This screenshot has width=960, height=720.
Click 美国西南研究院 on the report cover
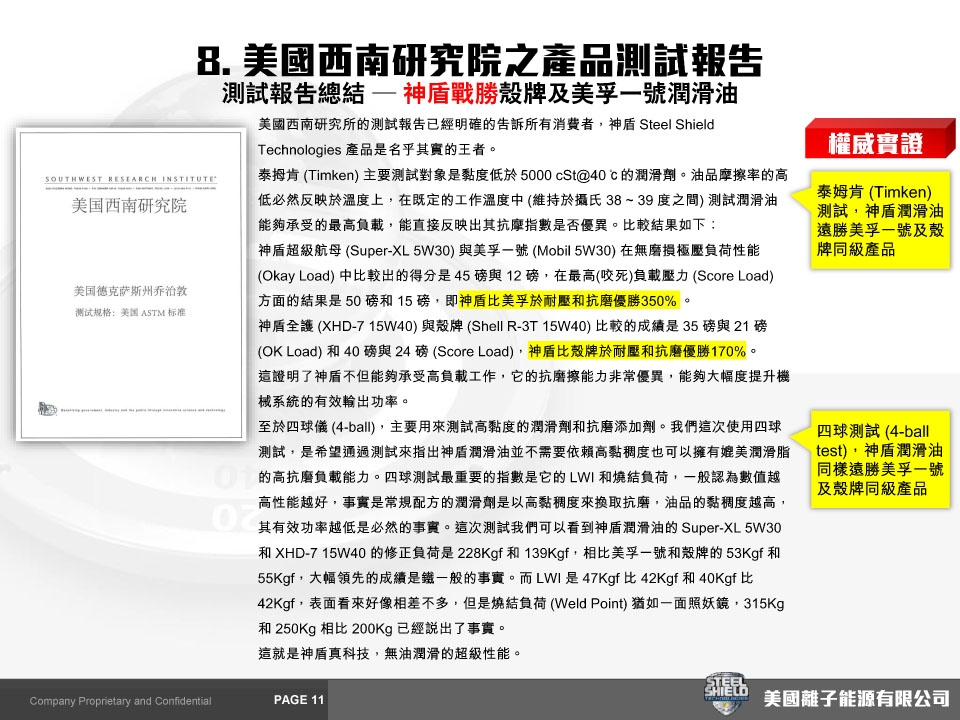pos(129,206)
